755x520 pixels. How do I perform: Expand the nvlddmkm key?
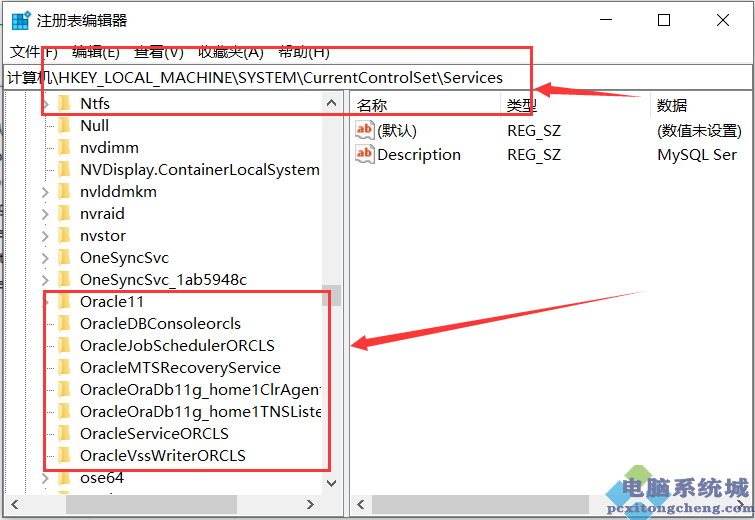45,192
